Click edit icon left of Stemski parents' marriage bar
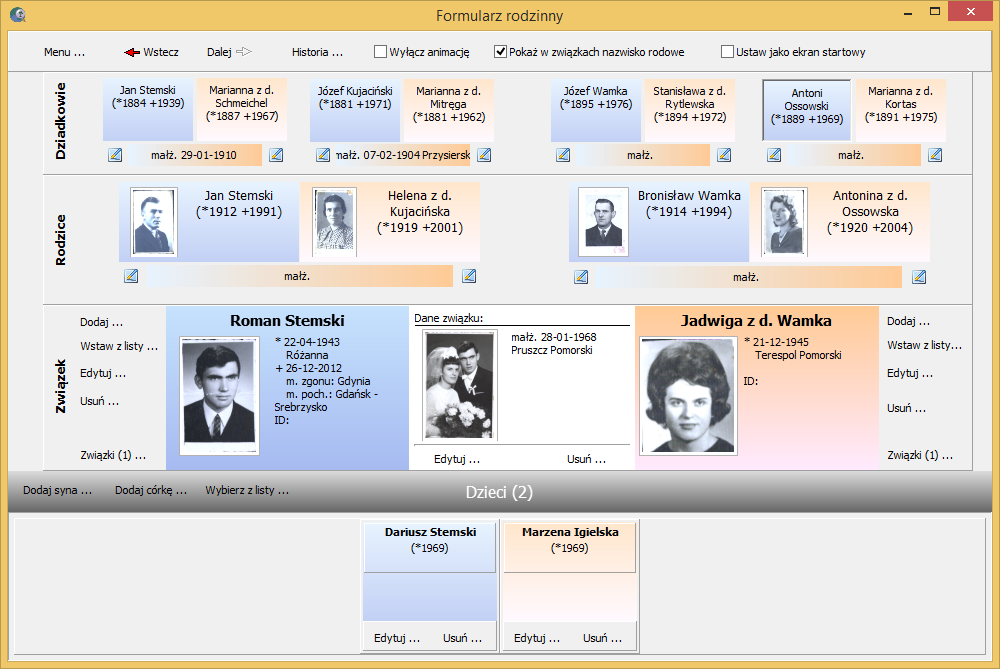Viewport: 1000px width, 669px height. coord(131,277)
